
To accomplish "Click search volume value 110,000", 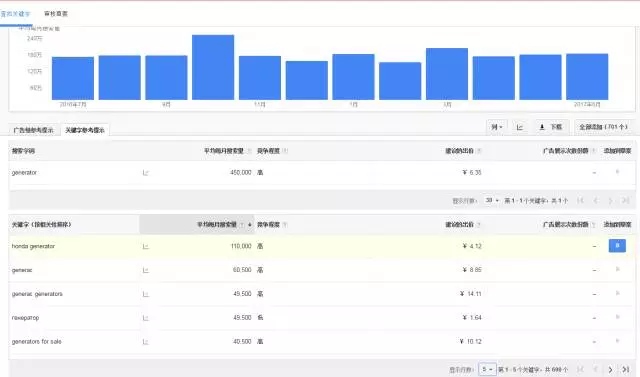I will tap(241, 246).
